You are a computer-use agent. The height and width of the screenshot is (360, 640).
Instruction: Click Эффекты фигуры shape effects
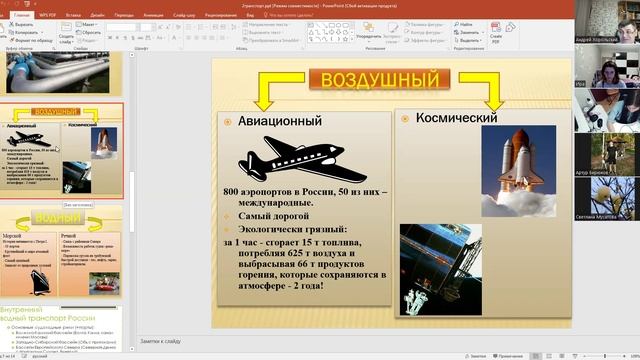[425, 40]
